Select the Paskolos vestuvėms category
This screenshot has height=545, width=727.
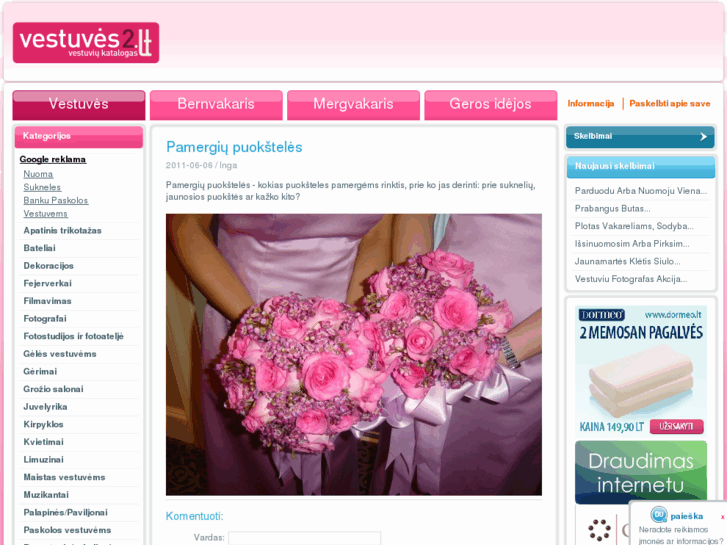(67, 530)
